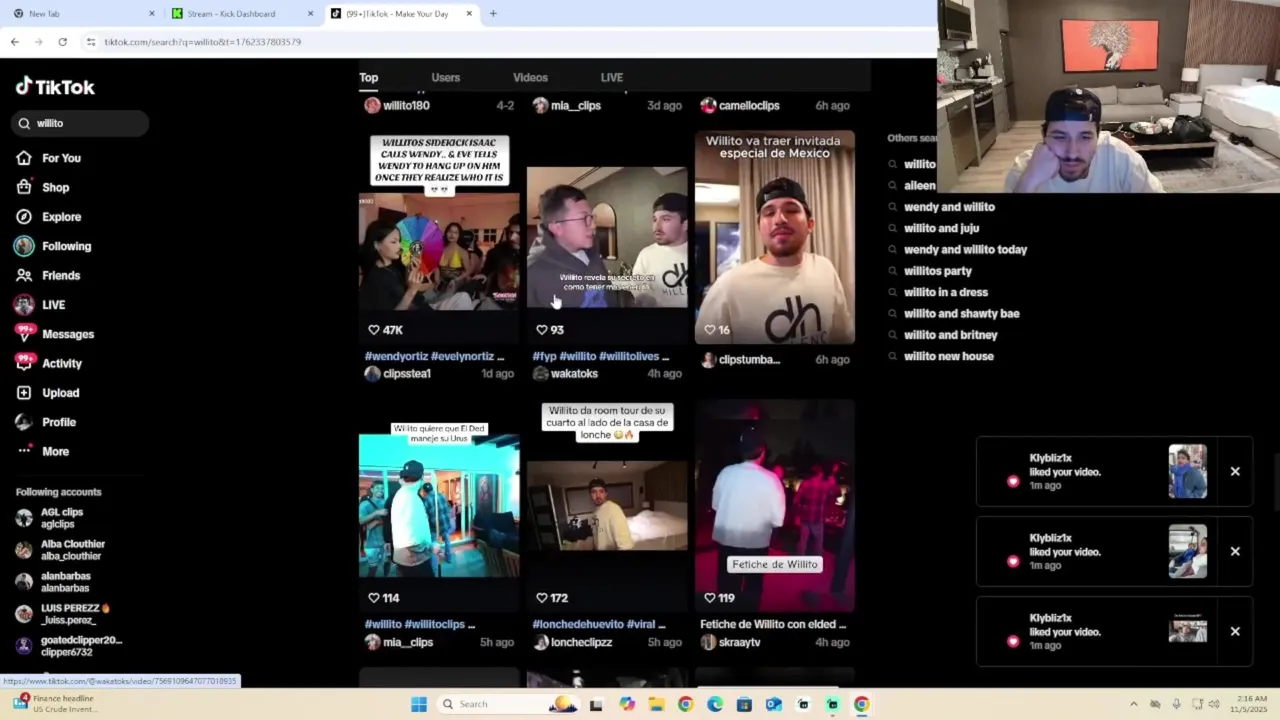Click the sidebar search box containing willito
The image size is (1280, 720).
click(x=80, y=123)
